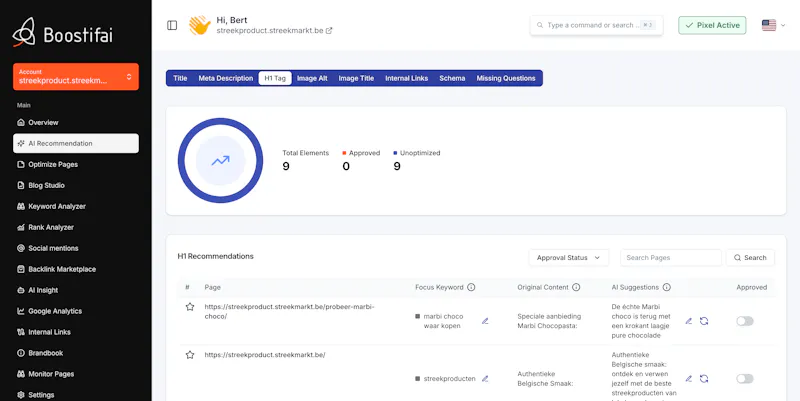Star the probeer-marbi-choco page row
The width and height of the screenshot is (800, 401).
pyautogui.click(x=190, y=307)
